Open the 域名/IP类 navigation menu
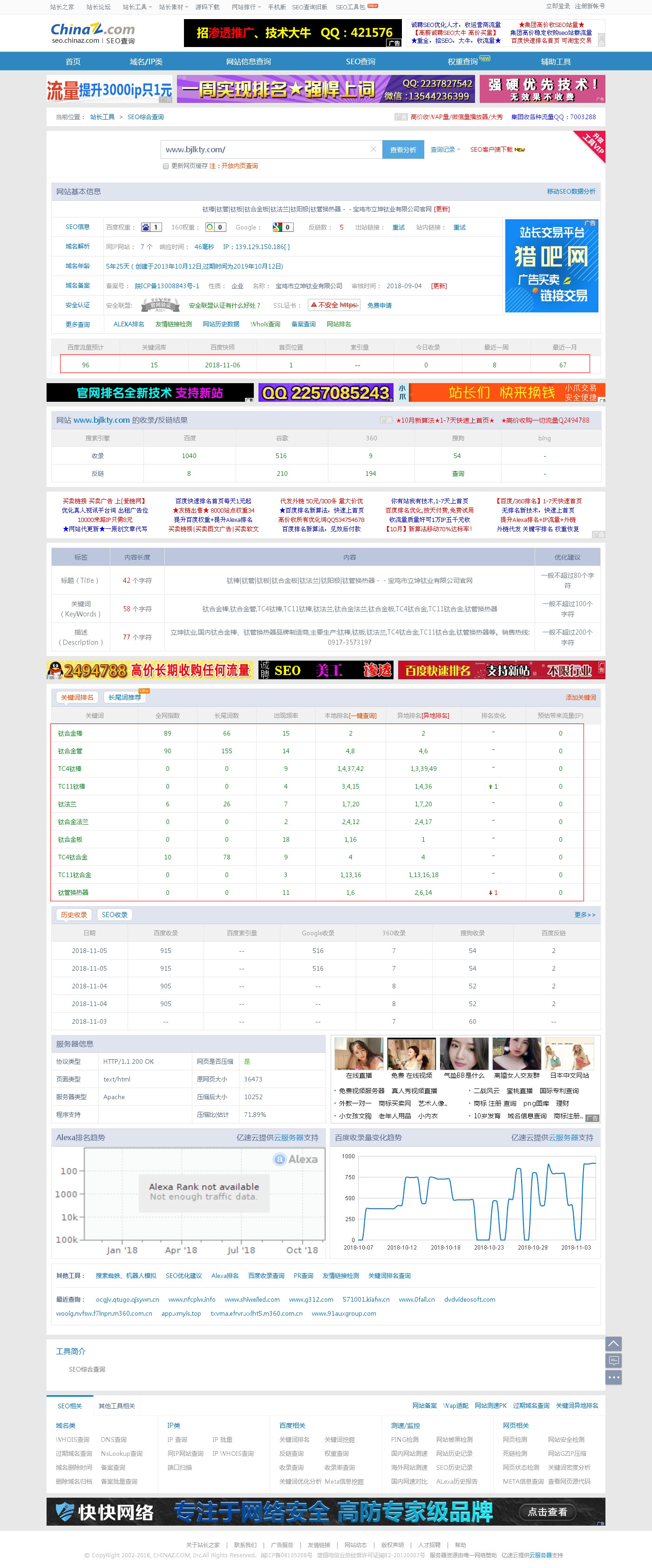652x1568 pixels. 146,61
